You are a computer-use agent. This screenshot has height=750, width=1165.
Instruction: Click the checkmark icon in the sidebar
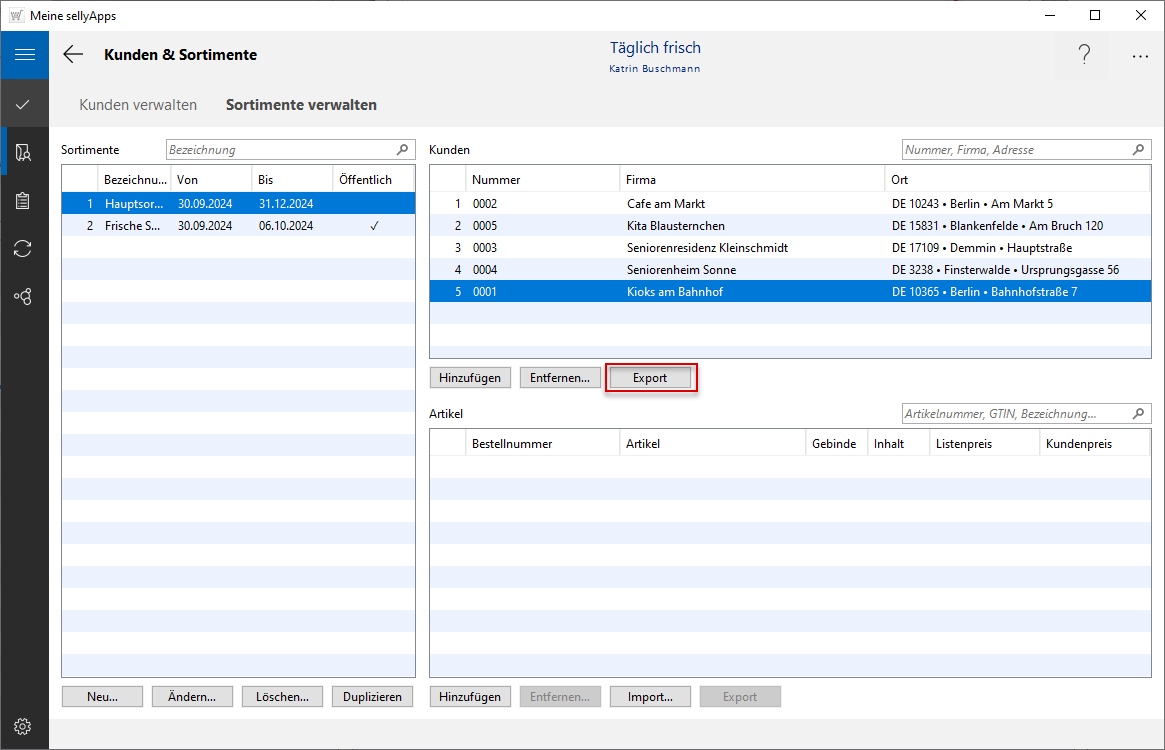pos(24,104)
